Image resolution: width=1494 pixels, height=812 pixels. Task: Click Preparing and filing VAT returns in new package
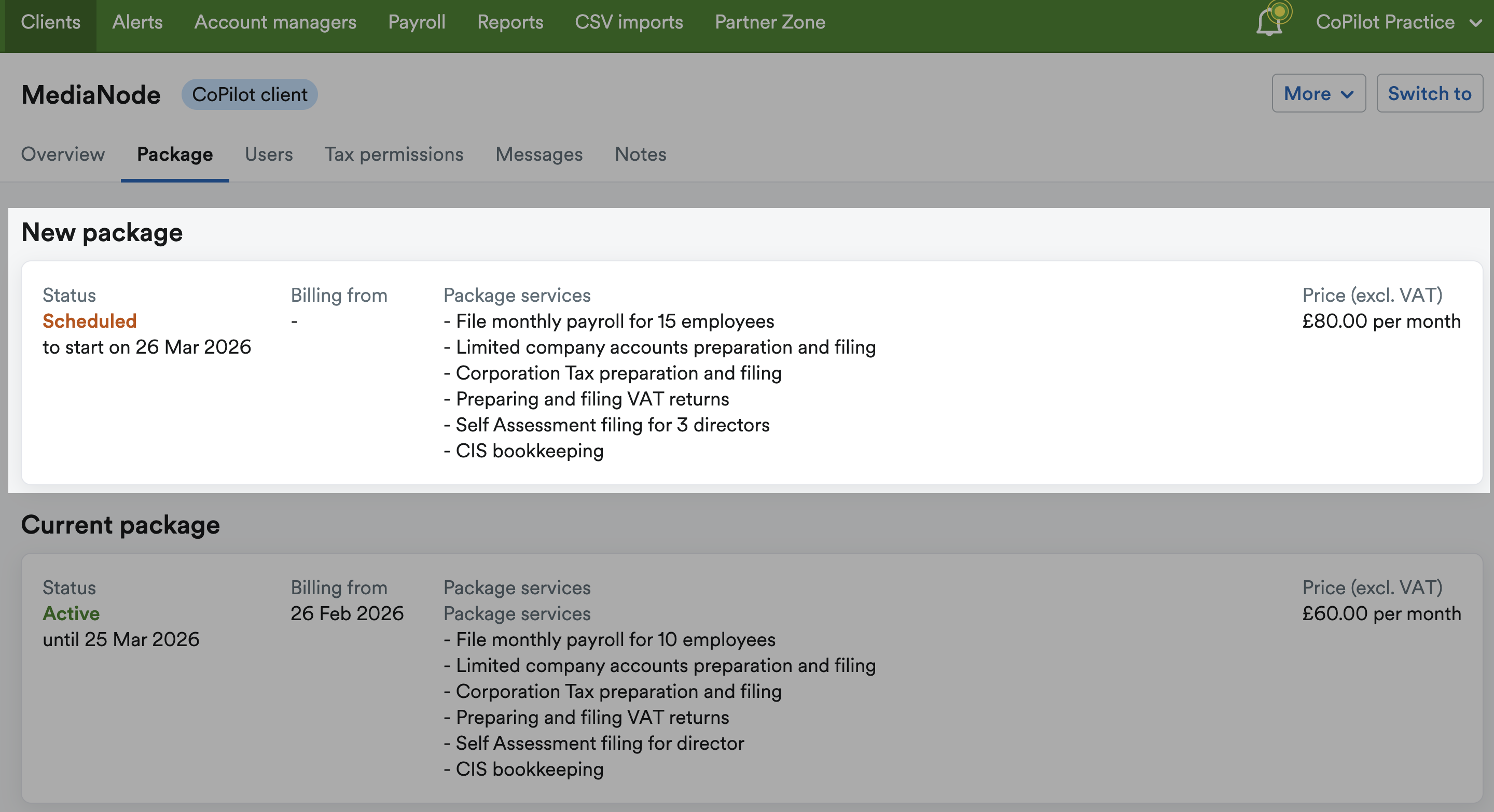(592, 399)
